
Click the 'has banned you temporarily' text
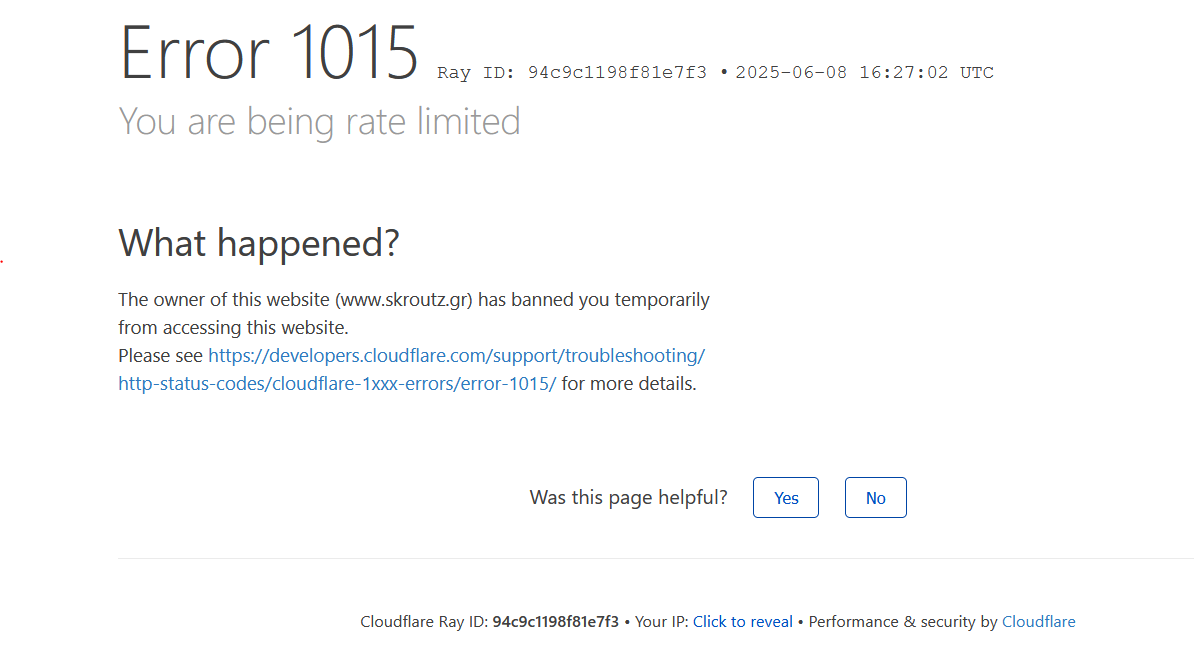coord(594,300)
